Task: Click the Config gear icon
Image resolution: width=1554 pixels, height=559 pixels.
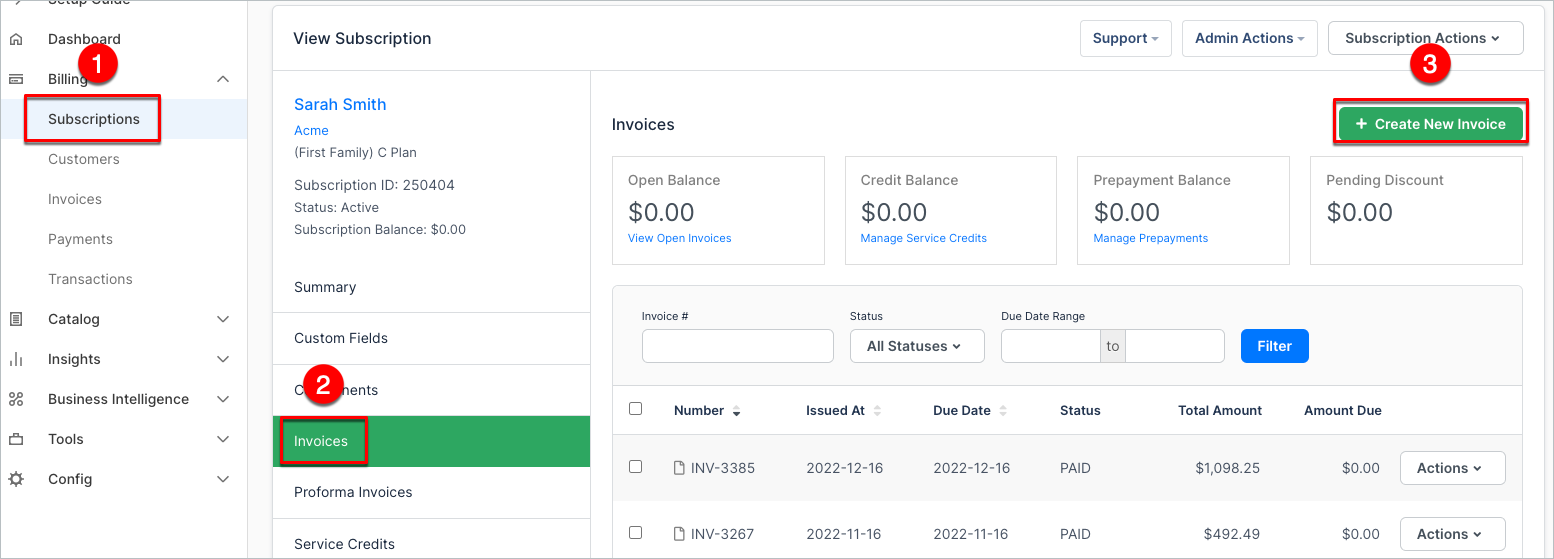Action: pos(16,479)
